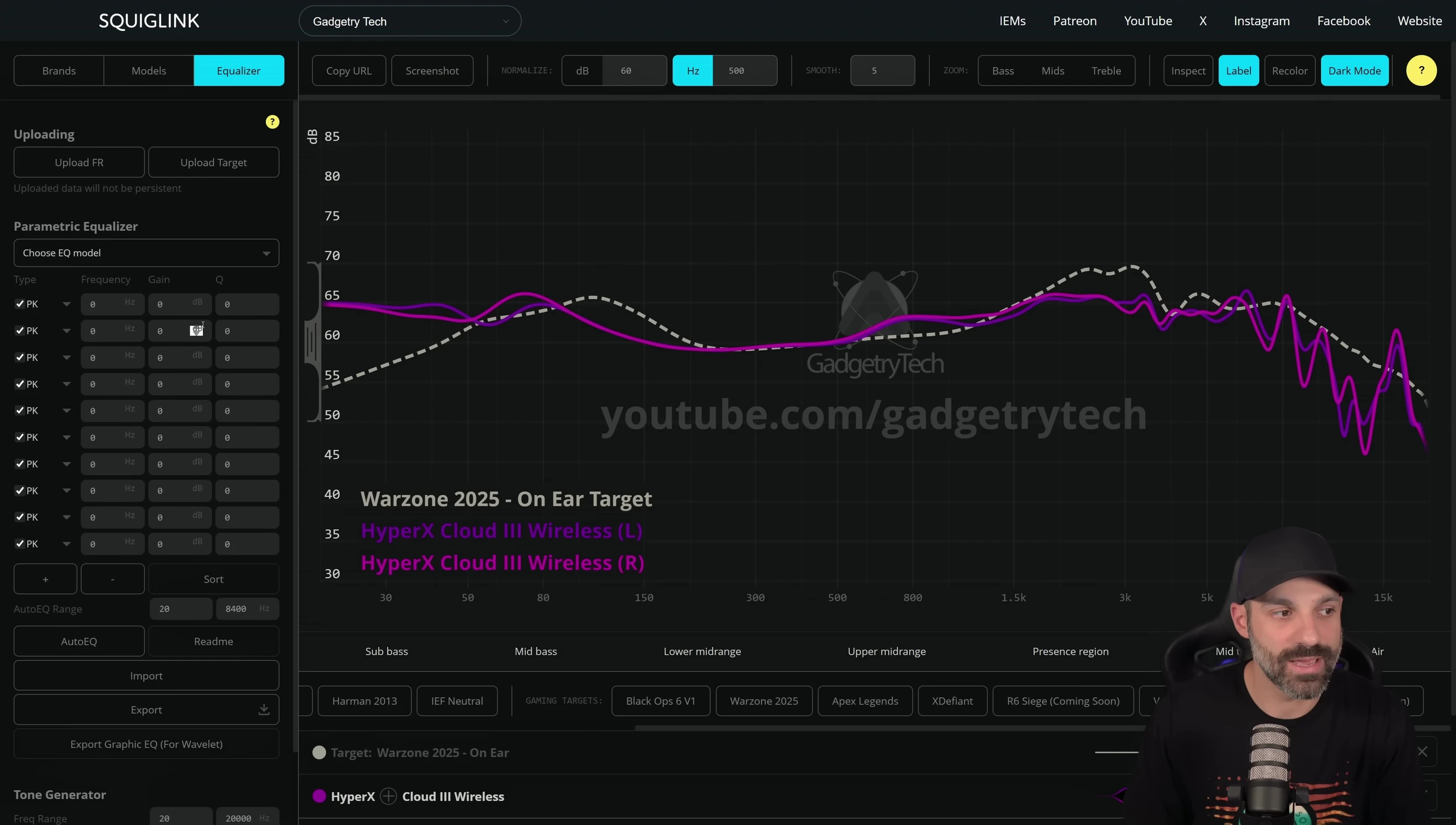This screenshot has height=825, width=1456.
Task: Zoom to the Mids region
Action: [x=1053, y=70]
